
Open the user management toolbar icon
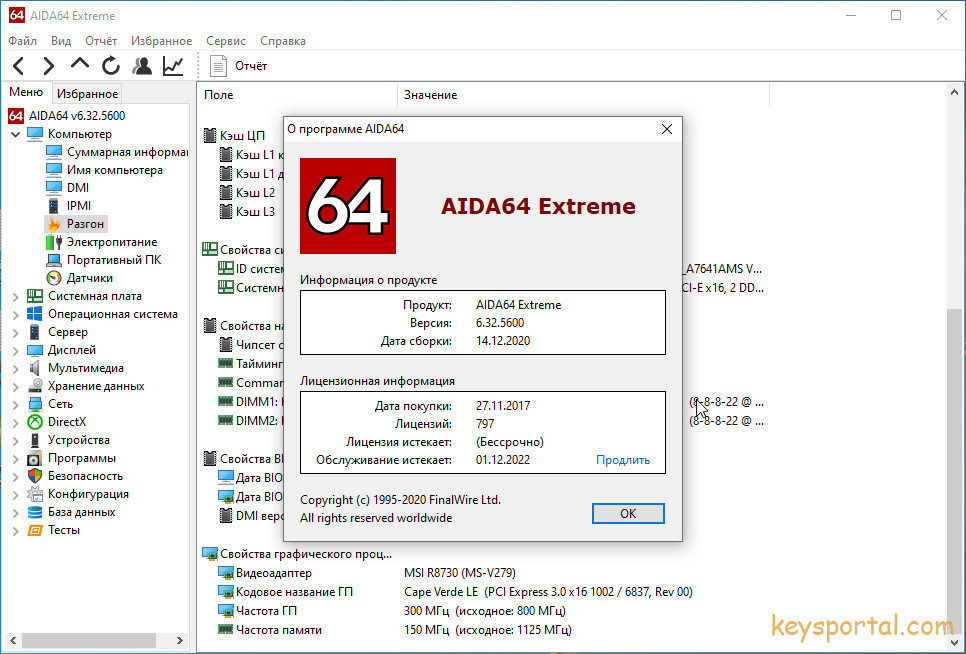(x=142, y=66)
